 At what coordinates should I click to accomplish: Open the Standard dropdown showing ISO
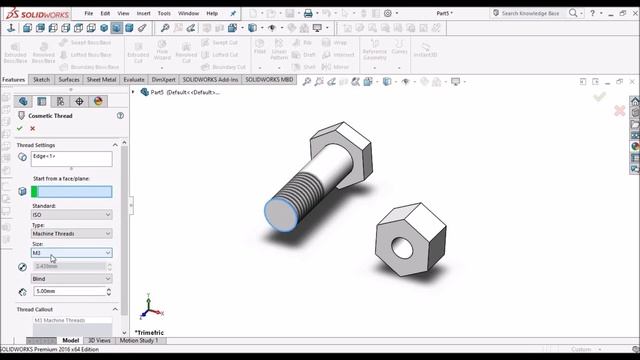71,215
